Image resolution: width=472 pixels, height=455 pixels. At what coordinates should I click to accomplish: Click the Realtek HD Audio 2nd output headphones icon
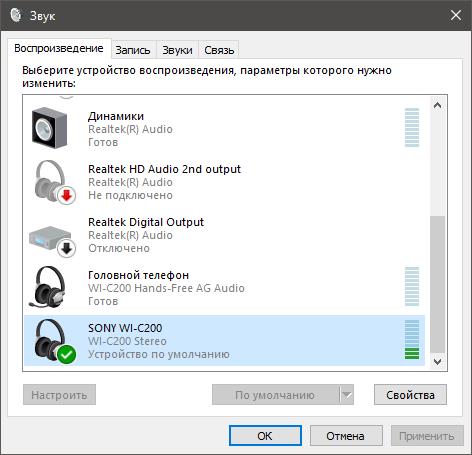coord(53,182)
